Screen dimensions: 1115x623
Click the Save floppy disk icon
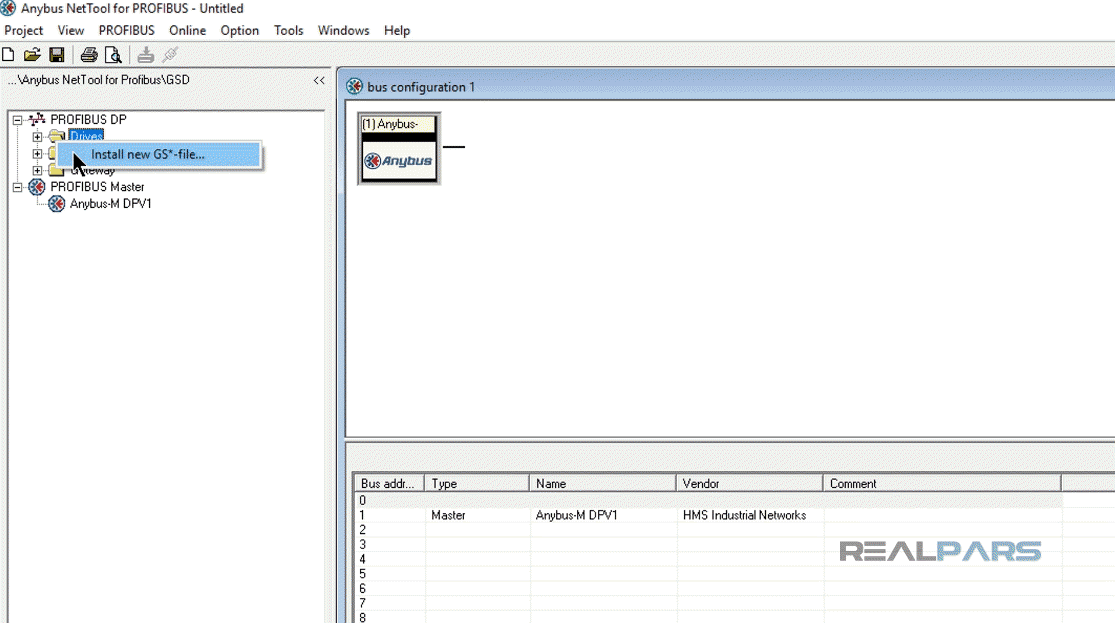tap(57, 55)
